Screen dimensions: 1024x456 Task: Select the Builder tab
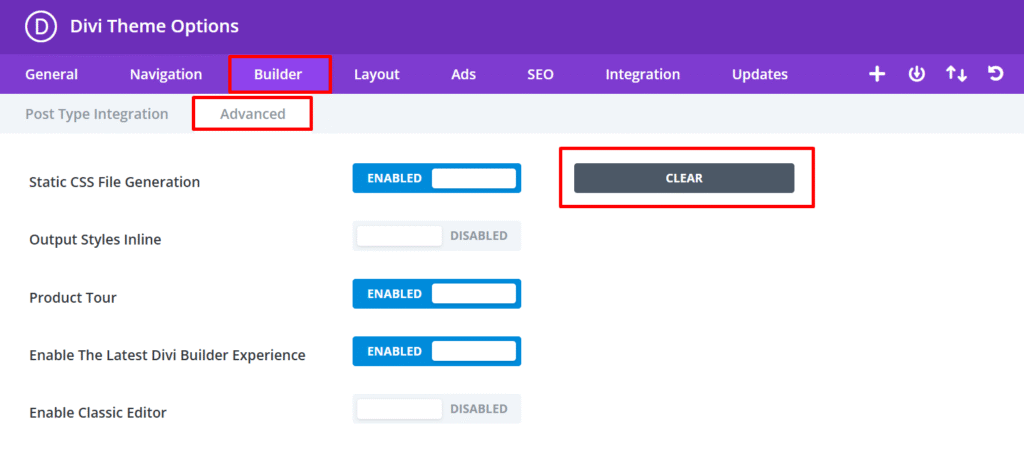click(278, 74)
